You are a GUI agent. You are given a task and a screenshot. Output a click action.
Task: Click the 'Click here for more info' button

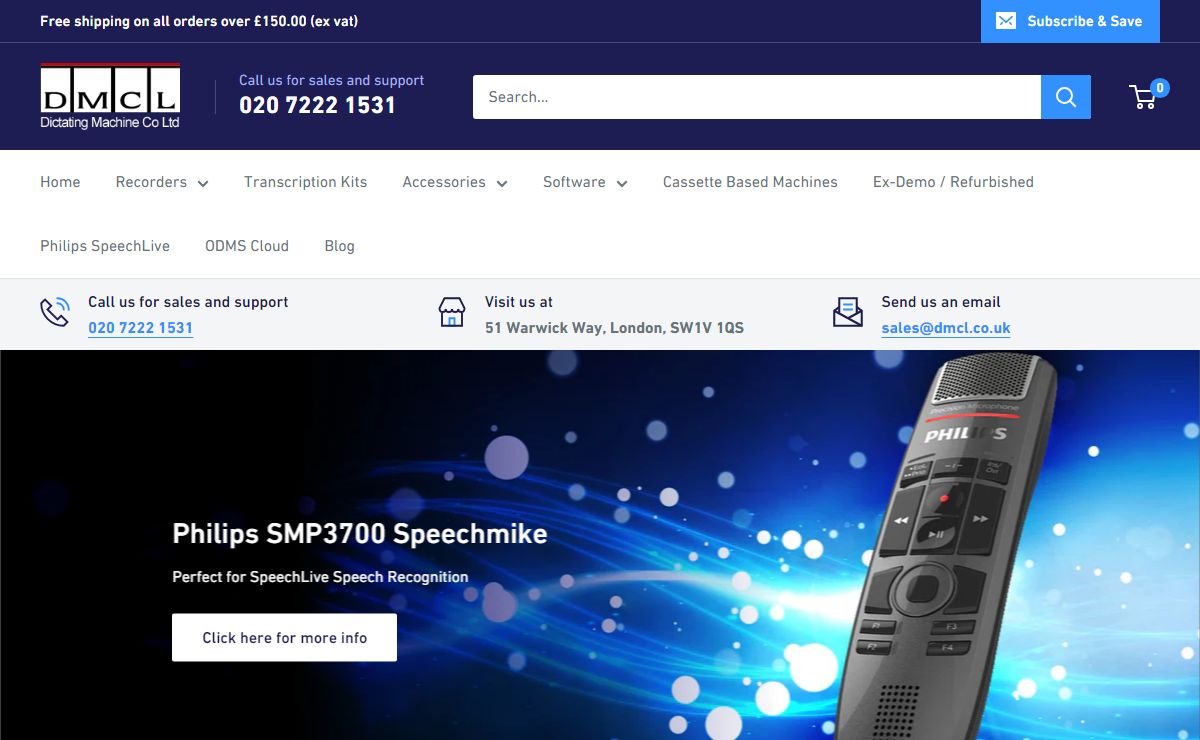[284, 638]
